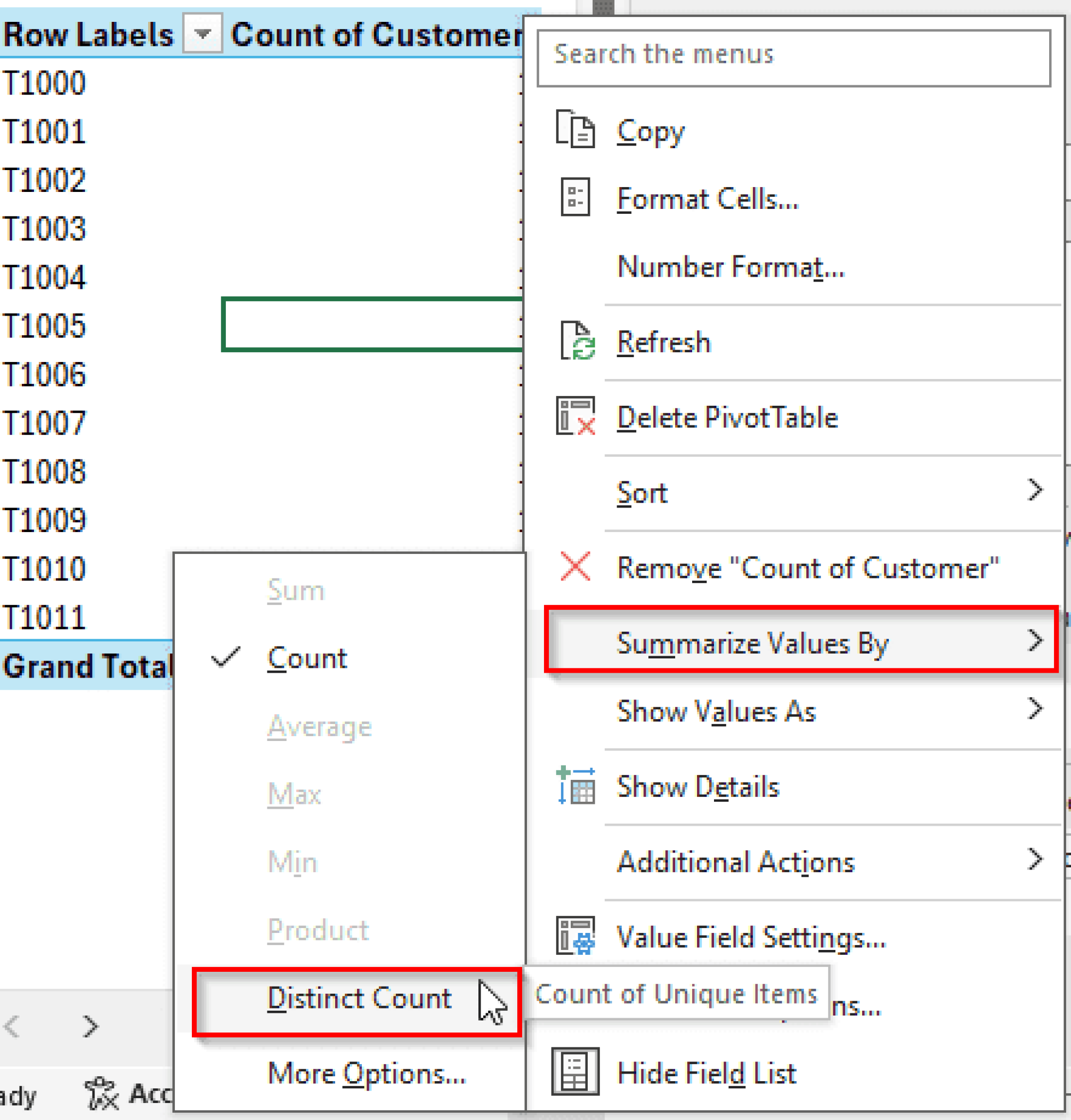The height and width of the screenshot is (1120, 1071).
Task: Open Format Cells via its icon
Action: pyautogui.click(x=575, y=197)
